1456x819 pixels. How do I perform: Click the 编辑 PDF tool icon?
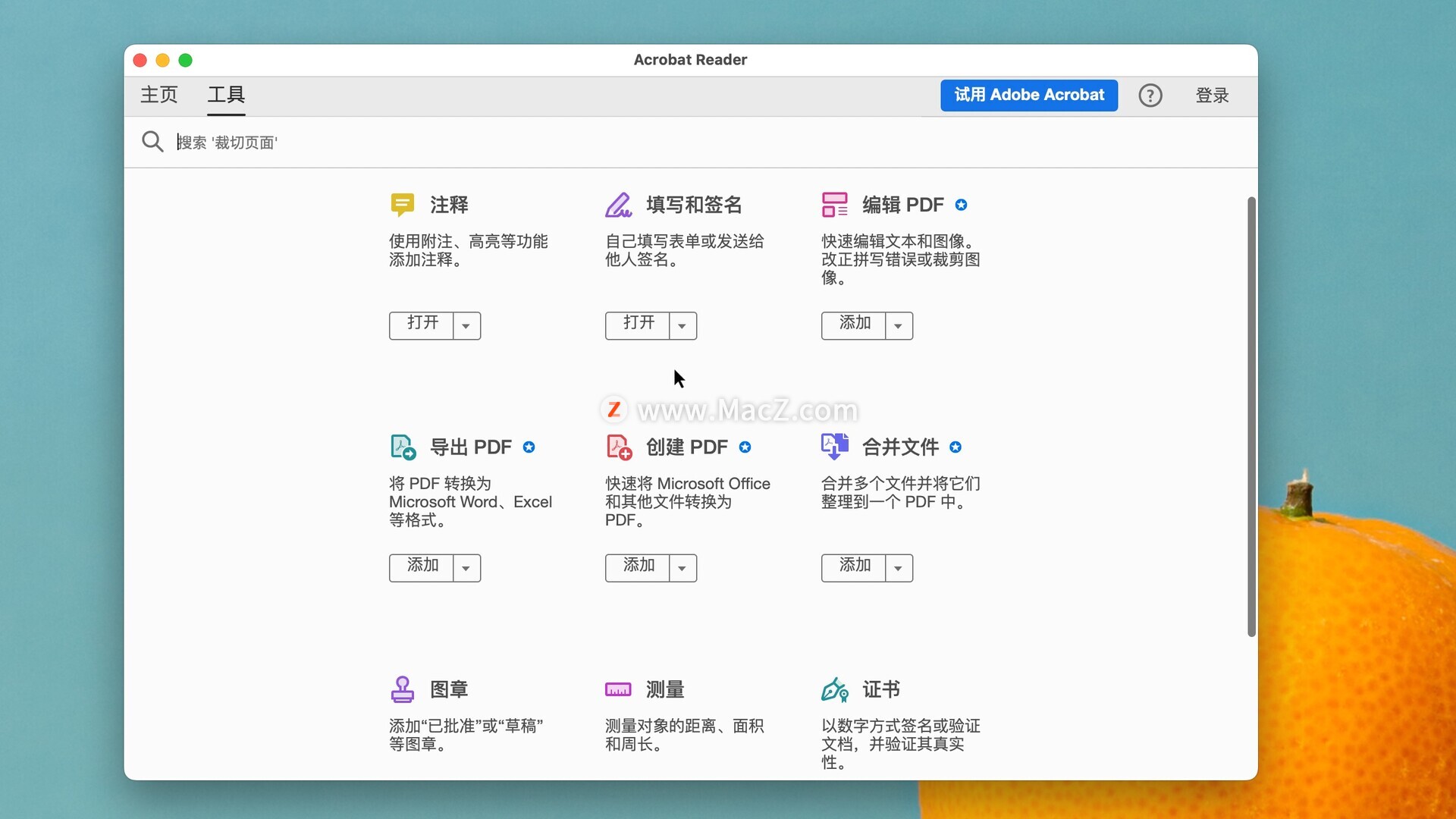click(x=834, y=205)
